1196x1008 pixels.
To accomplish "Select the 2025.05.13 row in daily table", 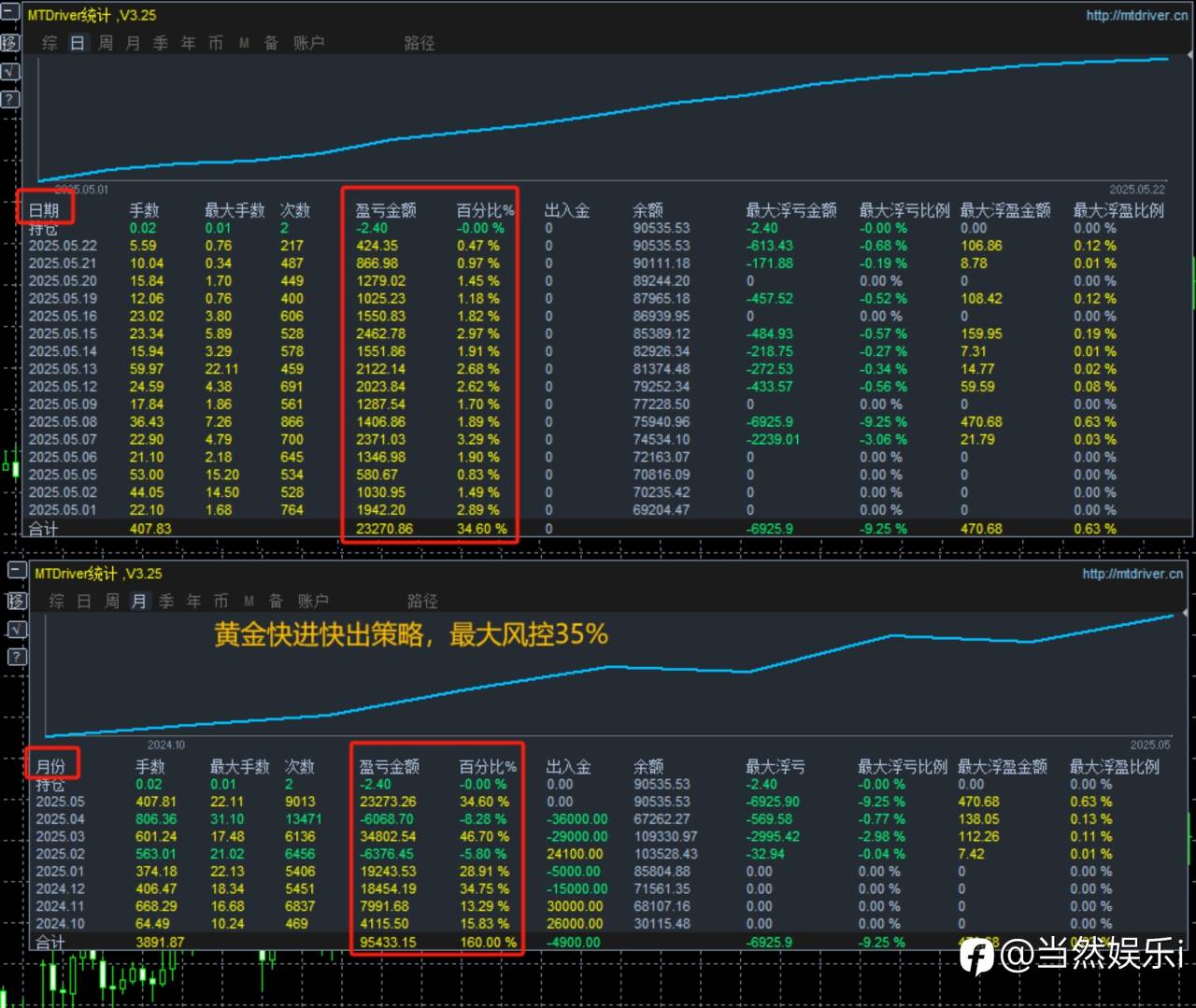I will coord(63,369).
